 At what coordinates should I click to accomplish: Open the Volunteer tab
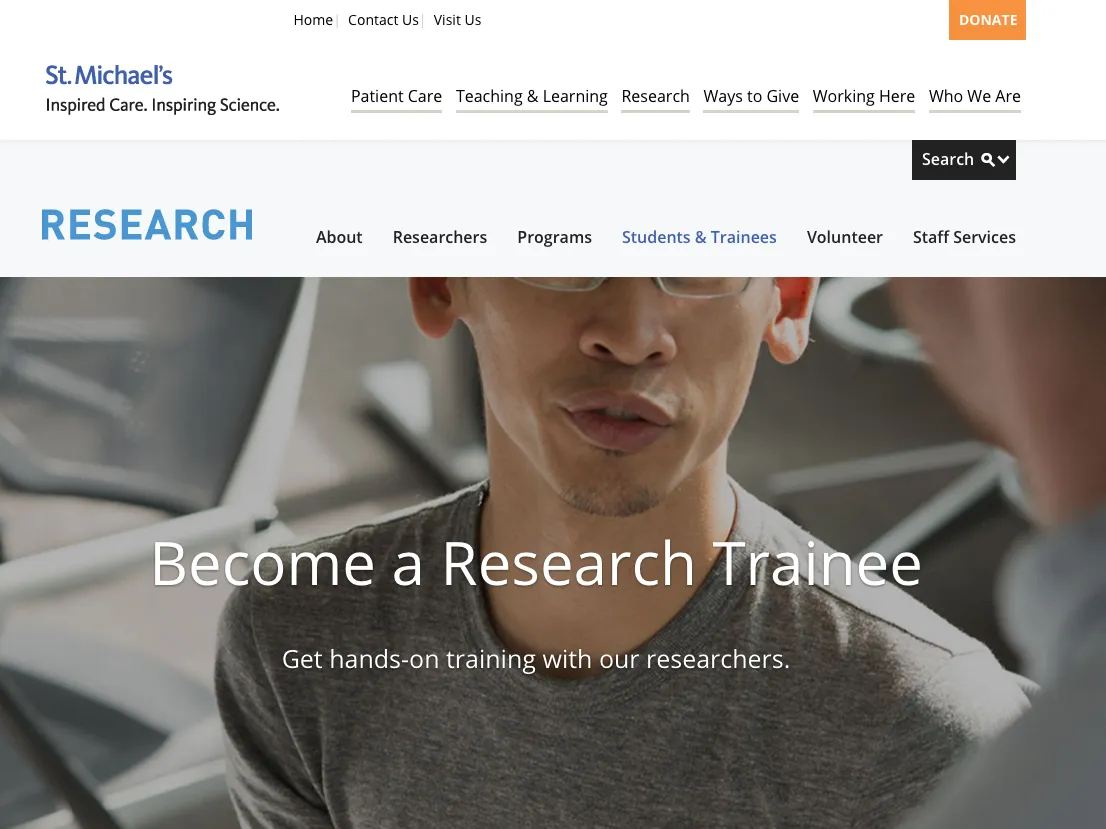point(844,238)
